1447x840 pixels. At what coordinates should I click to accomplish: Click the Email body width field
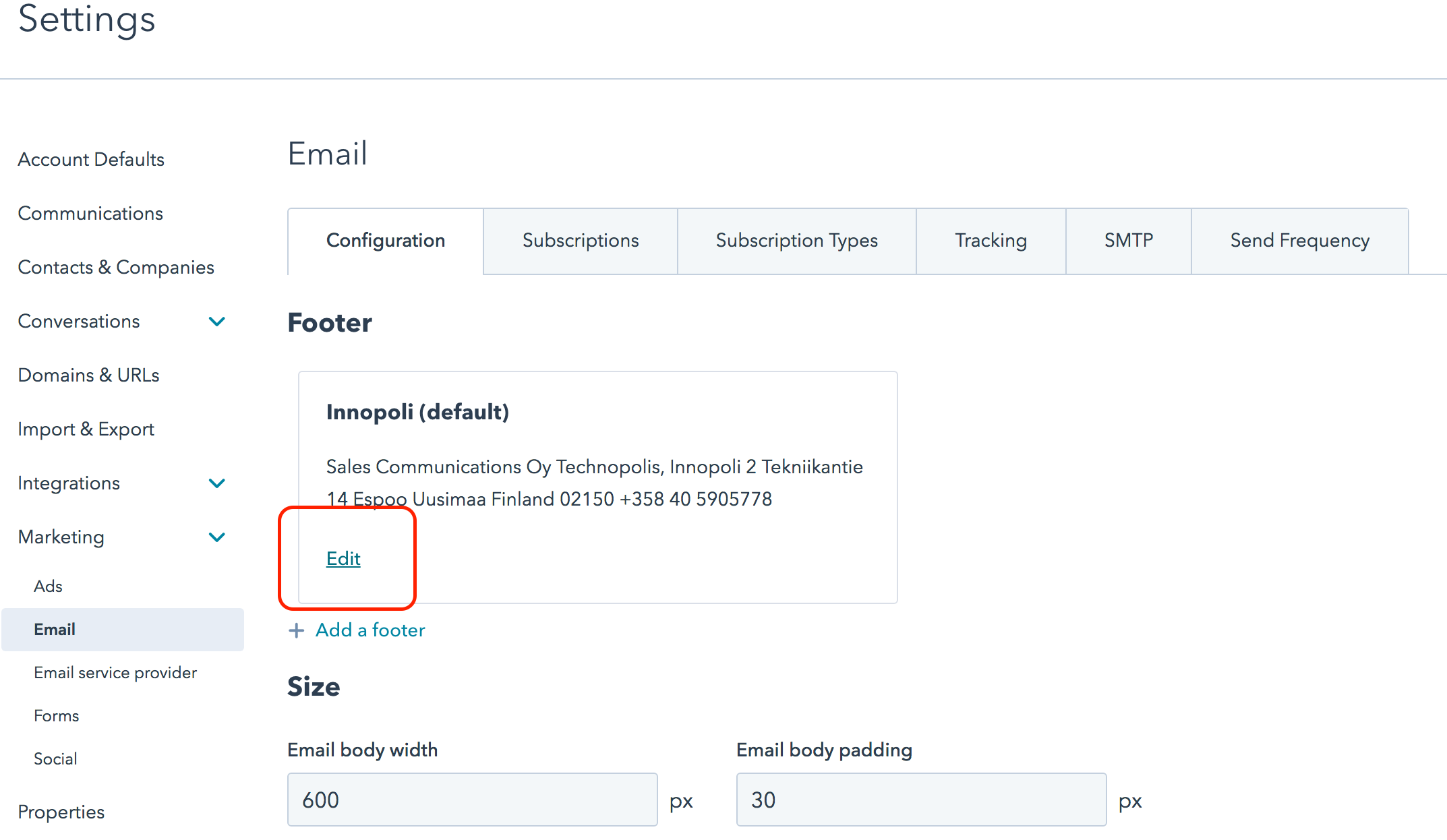coord(473,800)
